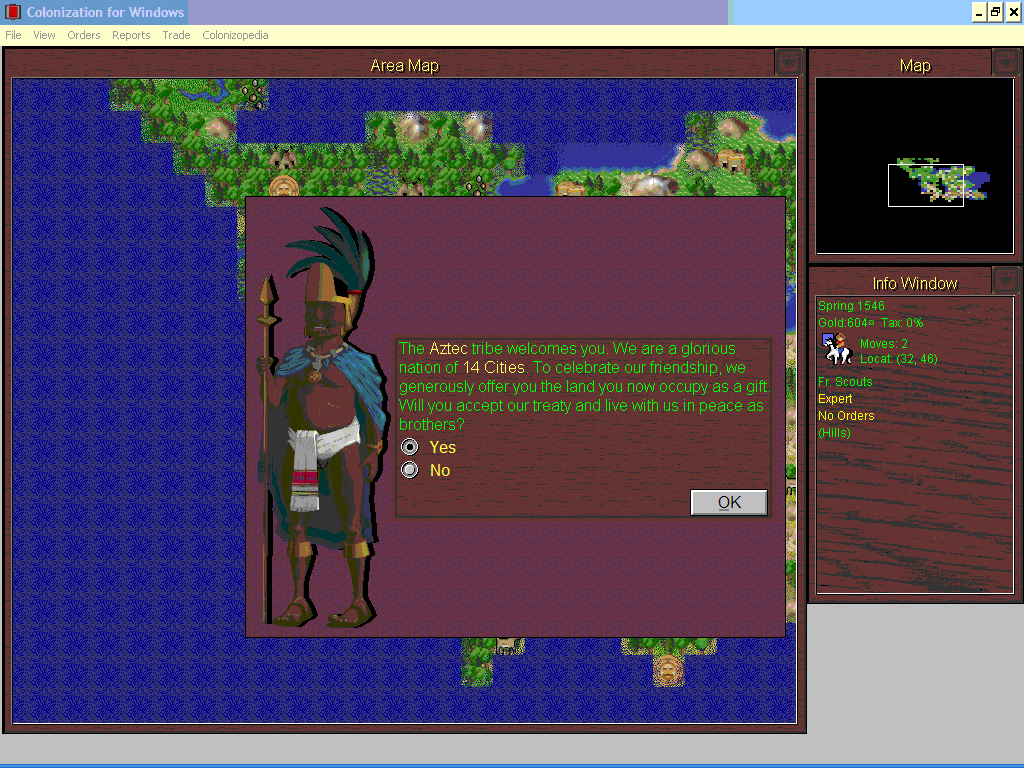Click the 'Gold:604' text

(846, 323)
